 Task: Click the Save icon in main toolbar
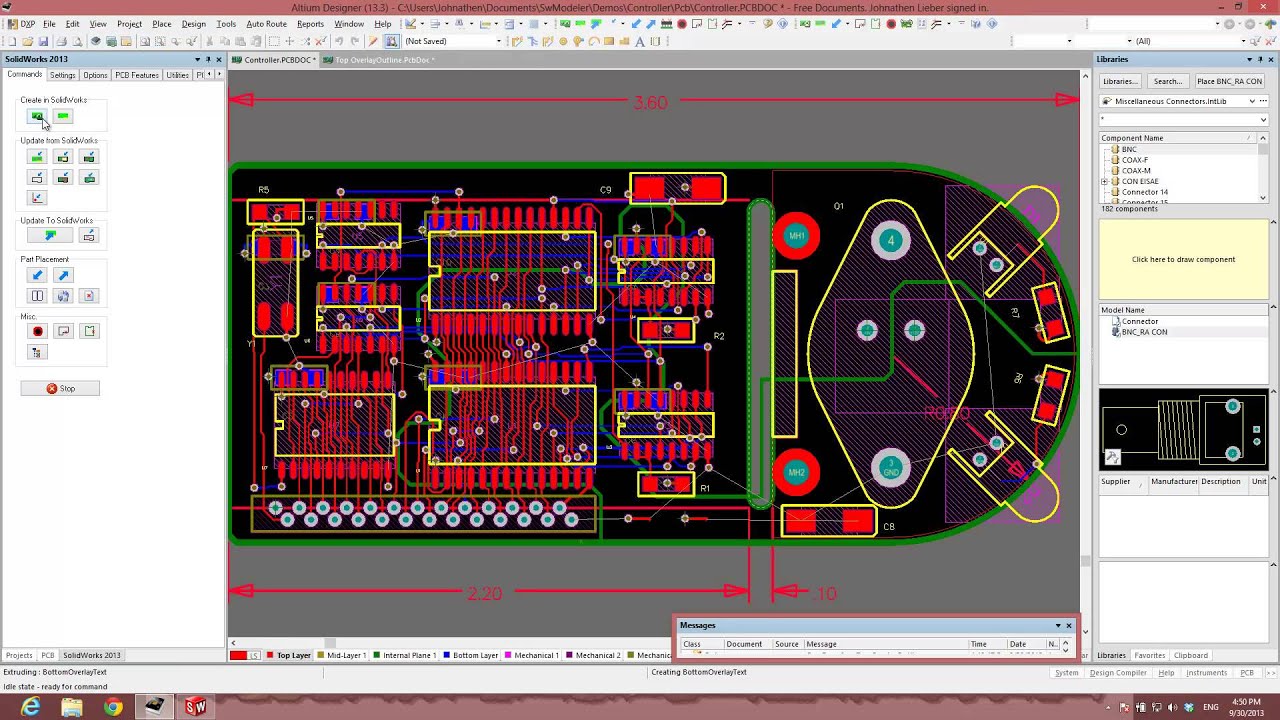44,41
